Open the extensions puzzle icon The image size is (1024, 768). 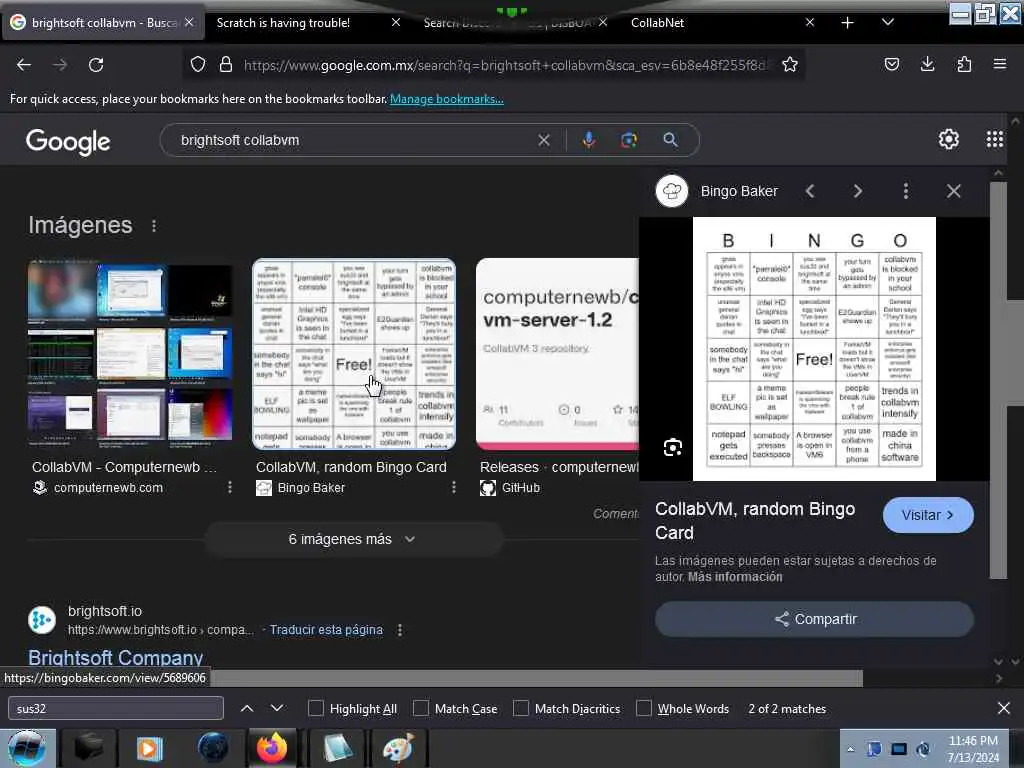[964, 64]
